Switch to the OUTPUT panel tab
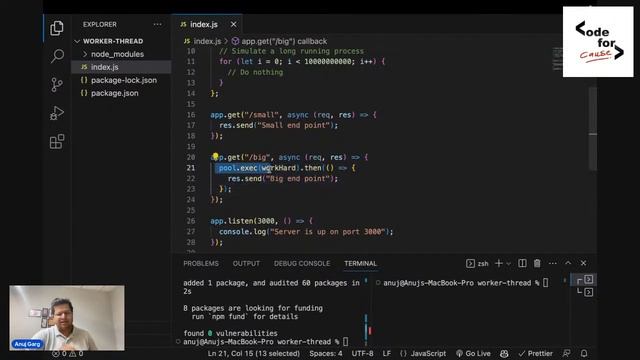 pos(246,264)
